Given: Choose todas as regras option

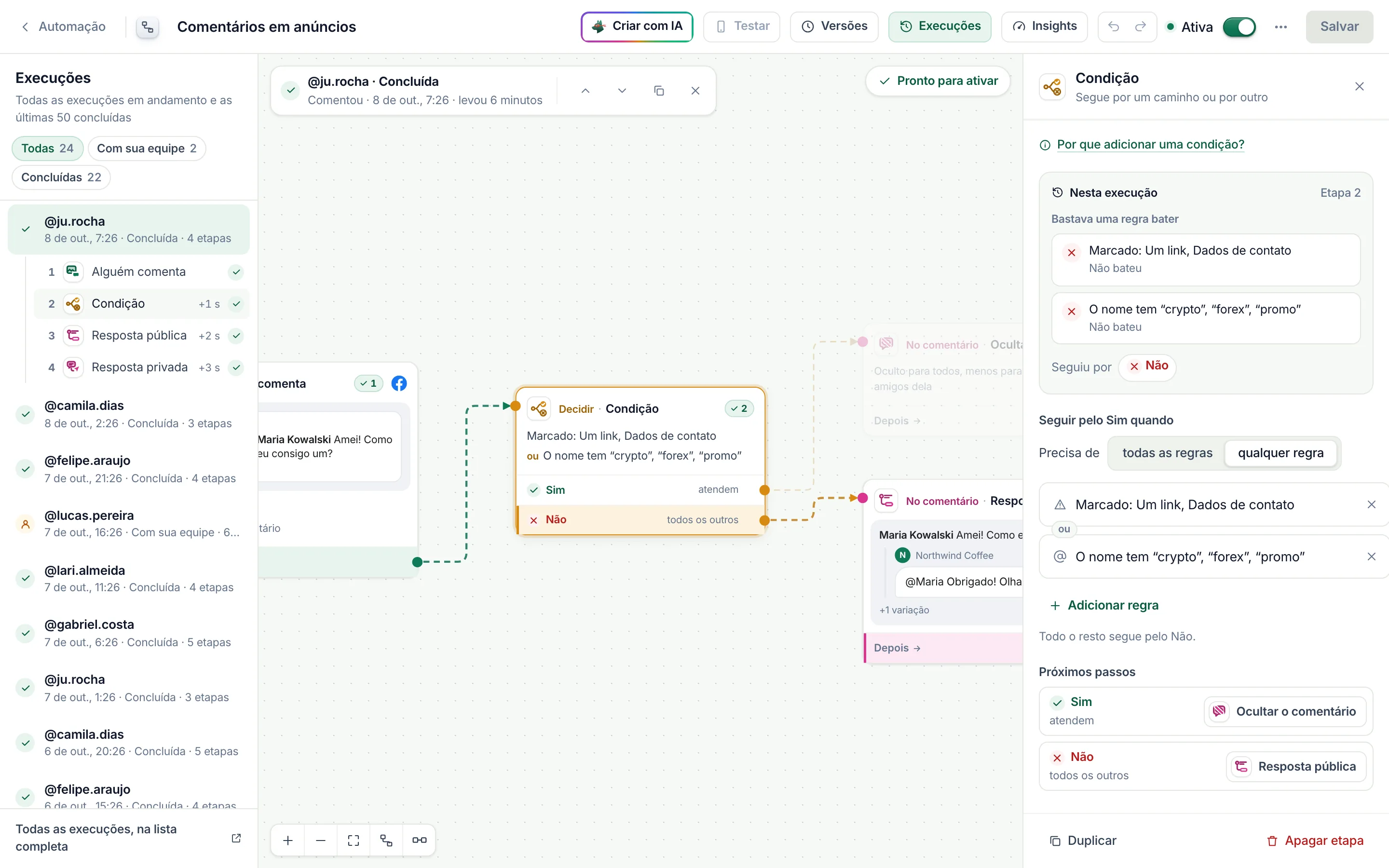Looking at the screenshot, I should tap(1168, 453).
